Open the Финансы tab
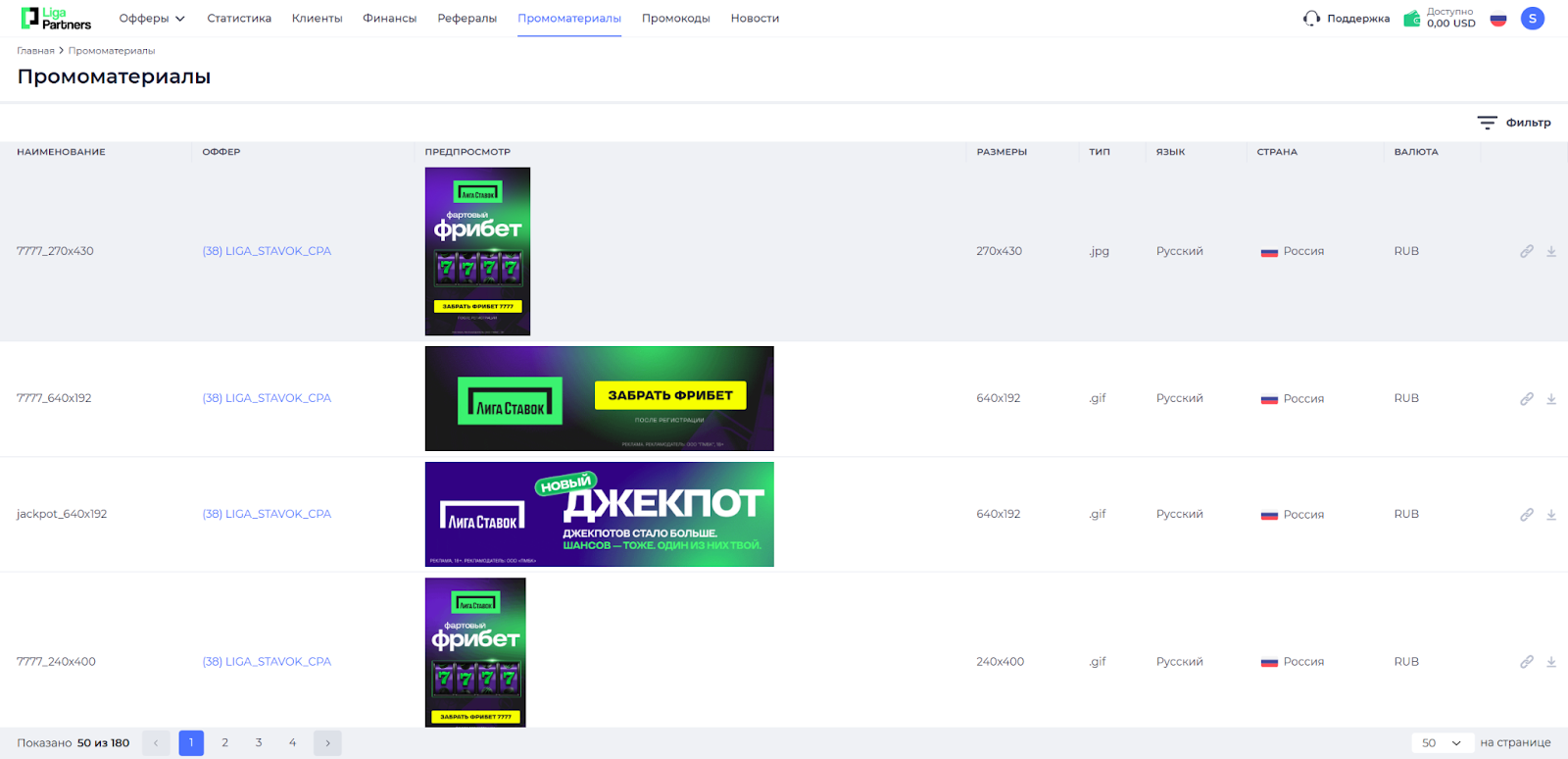The image size is (1568, 759). click(x=390, y=19)
